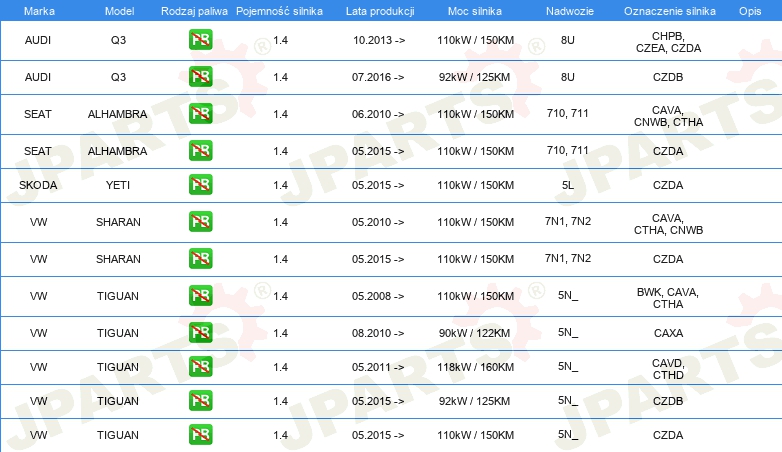The width and height of the screenshot is (782, 452).
Task: Click the "118kW / 160KM" power cell
Action: click(475, 367)
